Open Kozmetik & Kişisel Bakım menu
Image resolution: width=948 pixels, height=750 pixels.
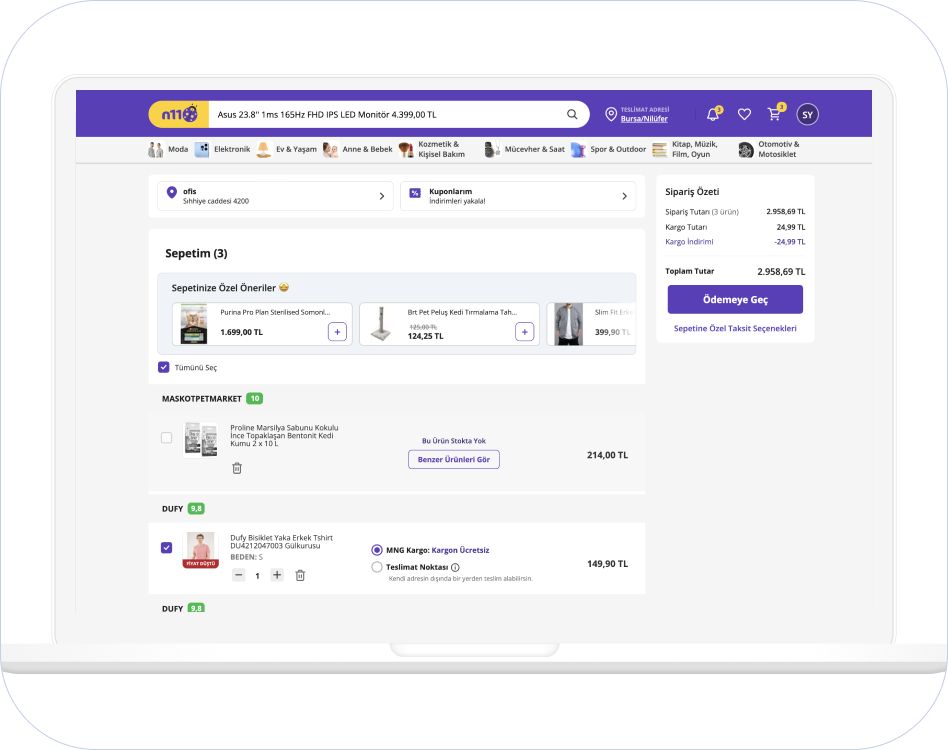(441, 149)
